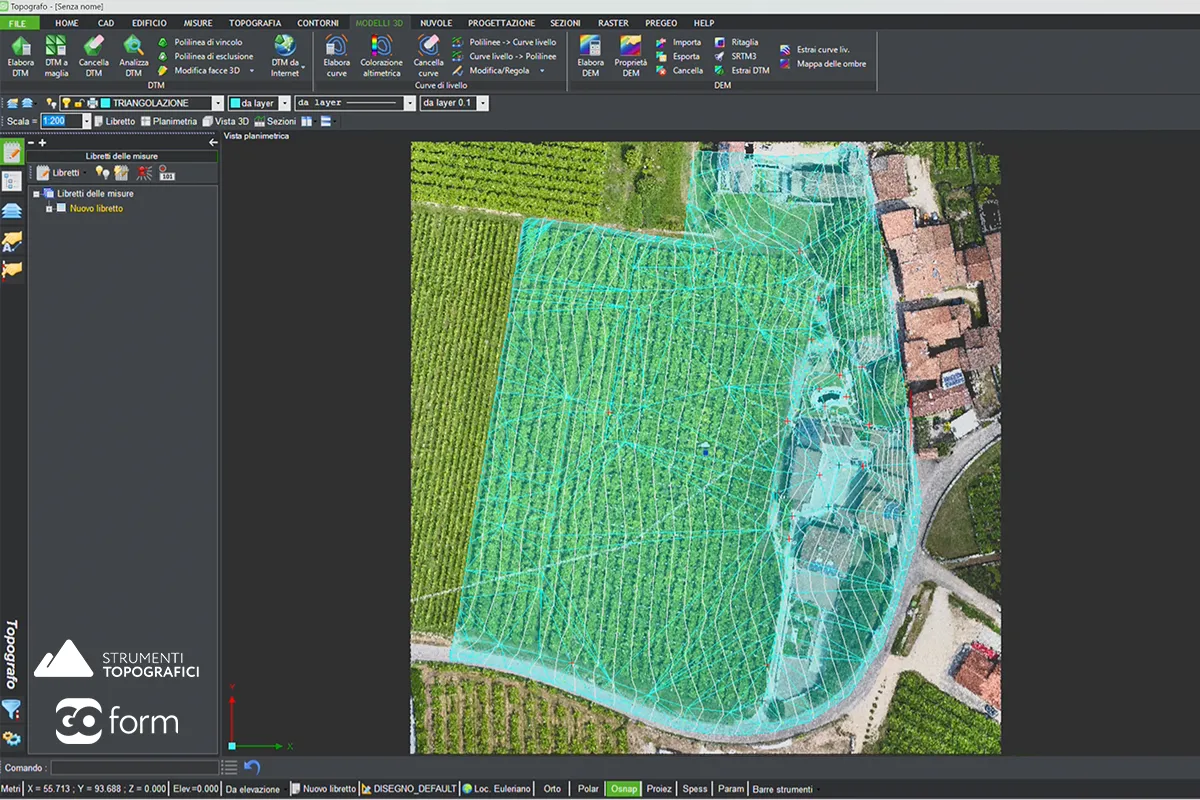This screenshot has height=800, width=1200.
Task: Open the HELP tab
Action: (704, 22)
